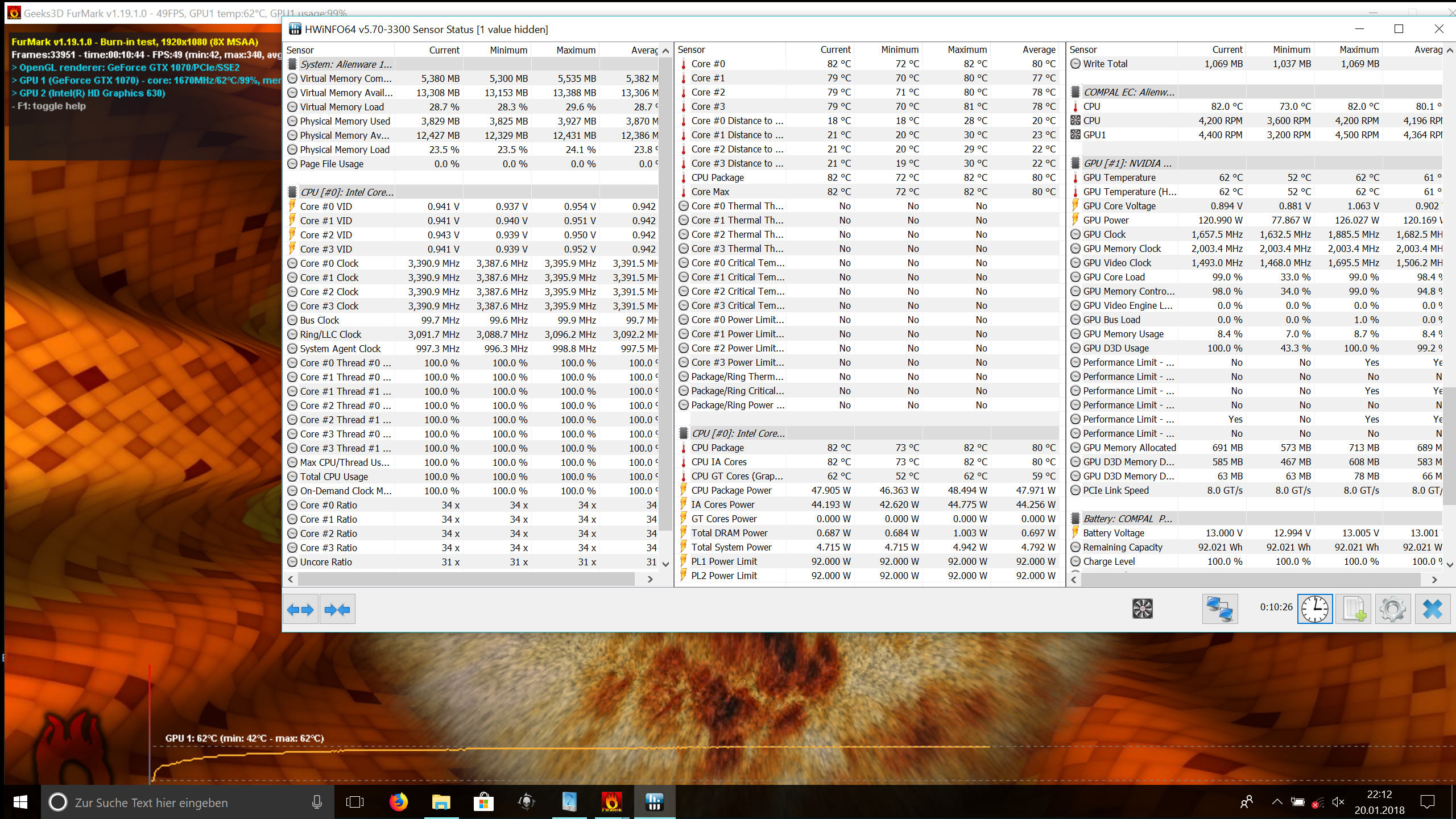
Task: Select the Battery: COMPAL group row
Action: click(1256, 519)
